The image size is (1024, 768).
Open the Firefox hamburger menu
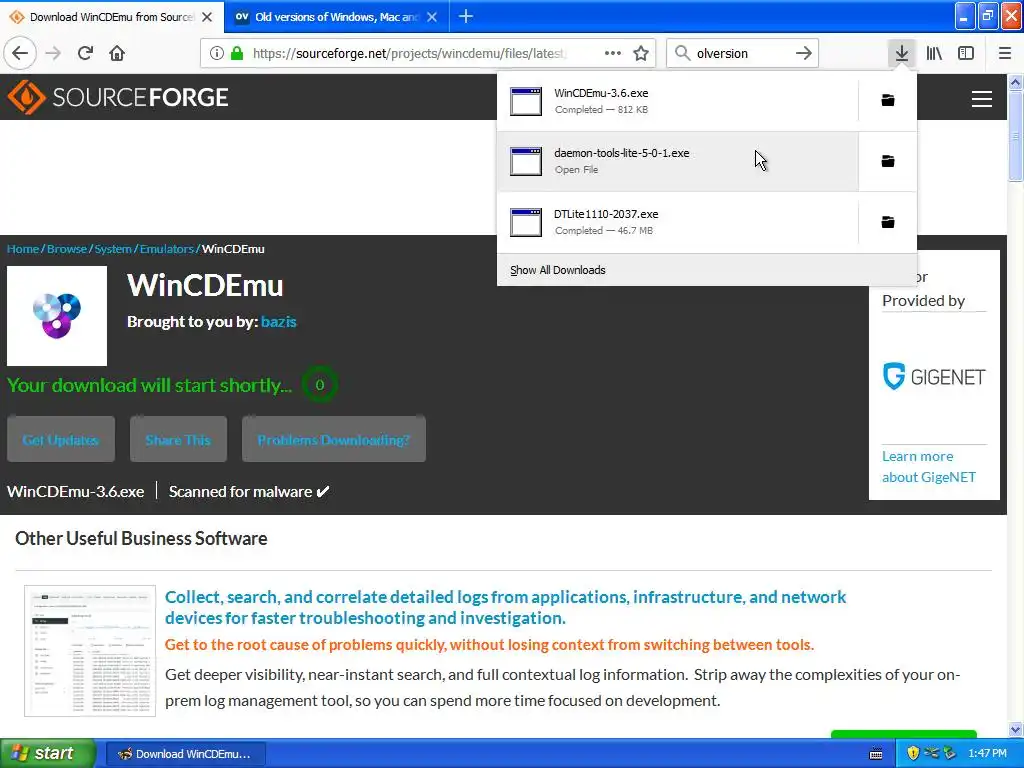point(1004,53)
